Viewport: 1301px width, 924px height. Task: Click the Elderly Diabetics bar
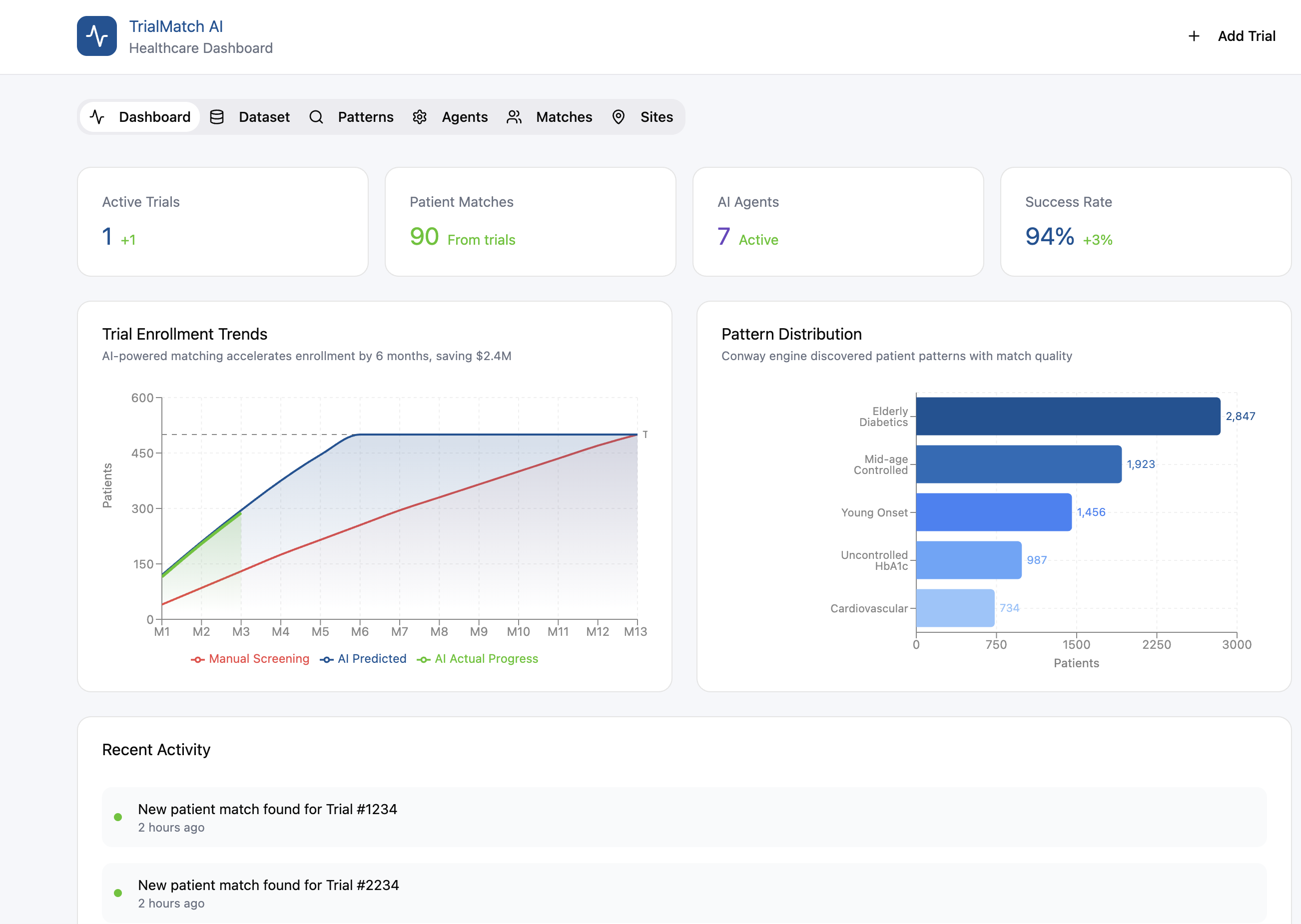[x=1068, y=416]
